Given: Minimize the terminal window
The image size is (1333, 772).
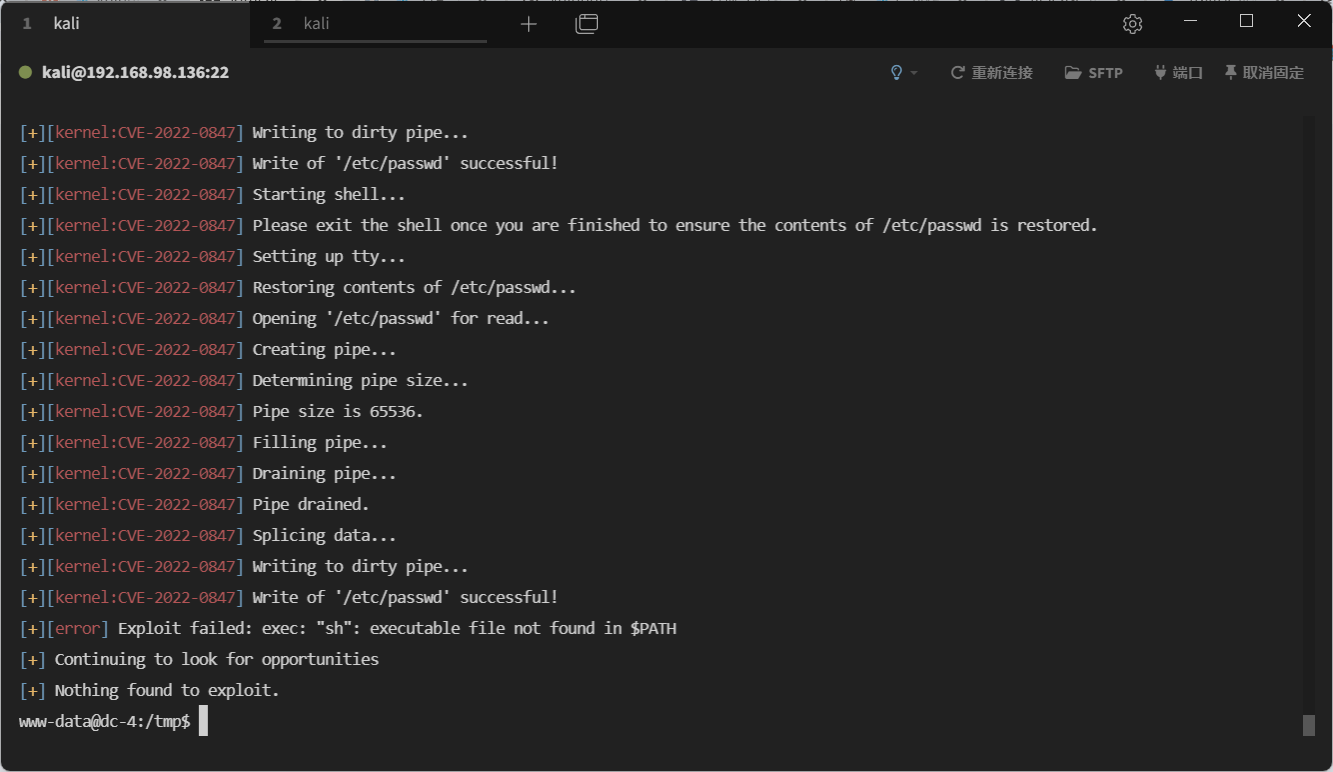Looking at the screenshot, I should click(x=1189, y=21).
